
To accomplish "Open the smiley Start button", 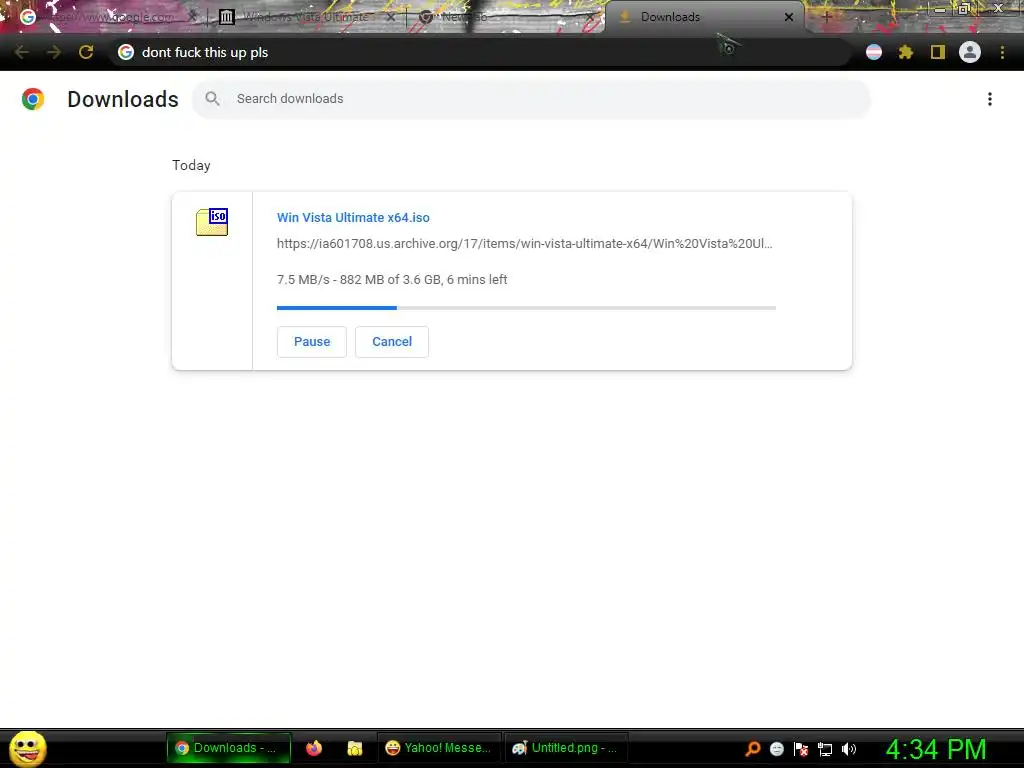I will click(27, 748).
